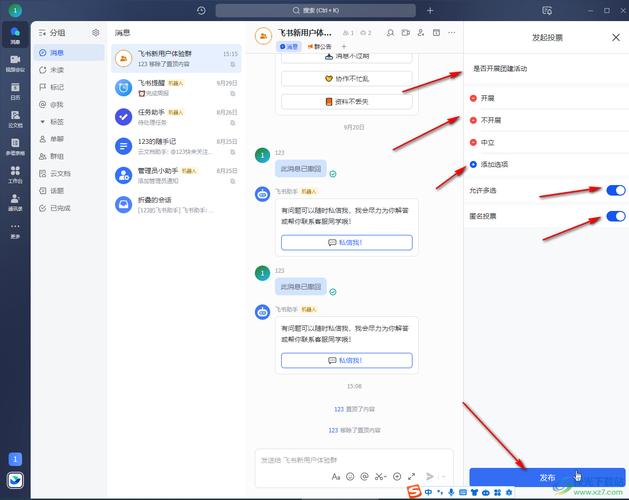Screen dimensions: 629x500
Task: Select the 未读 unread filter
Action: 69,70
